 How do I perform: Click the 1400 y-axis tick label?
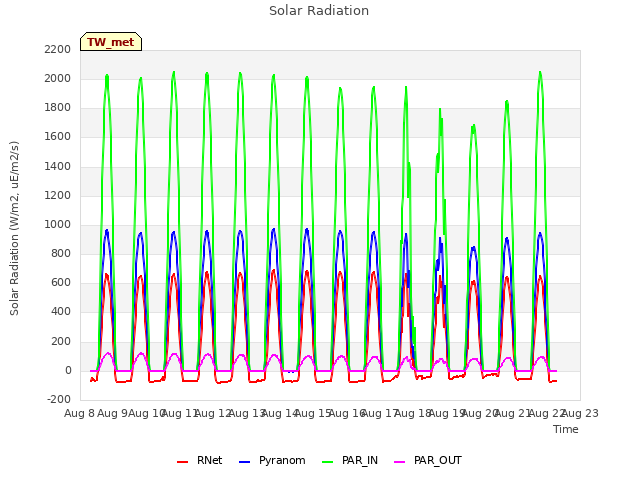[x=58, y=166]
